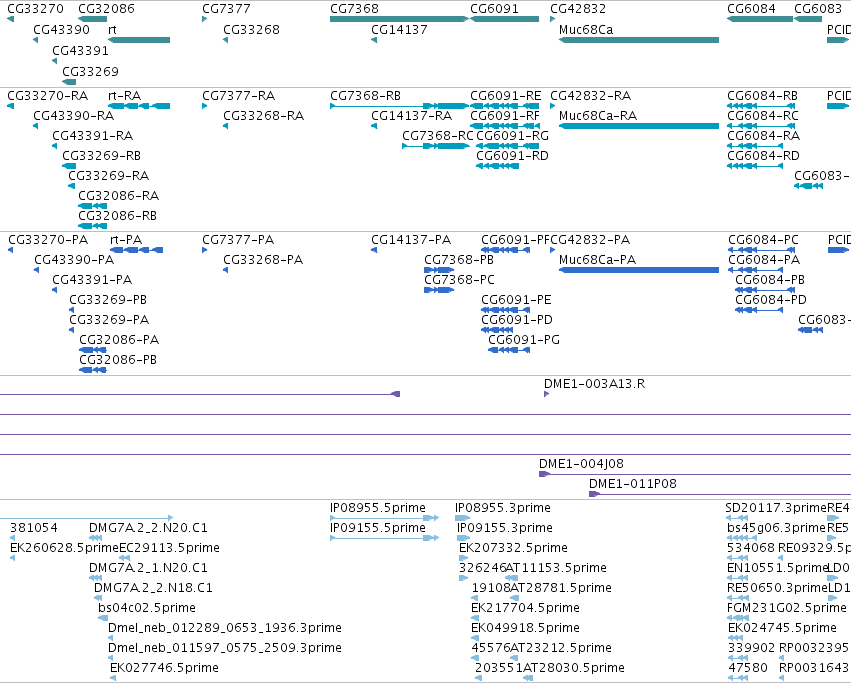Open protein CG7368-PB label
Image resolution: width=851 pixels, height=683 pixels.
[x=459, y=260]
